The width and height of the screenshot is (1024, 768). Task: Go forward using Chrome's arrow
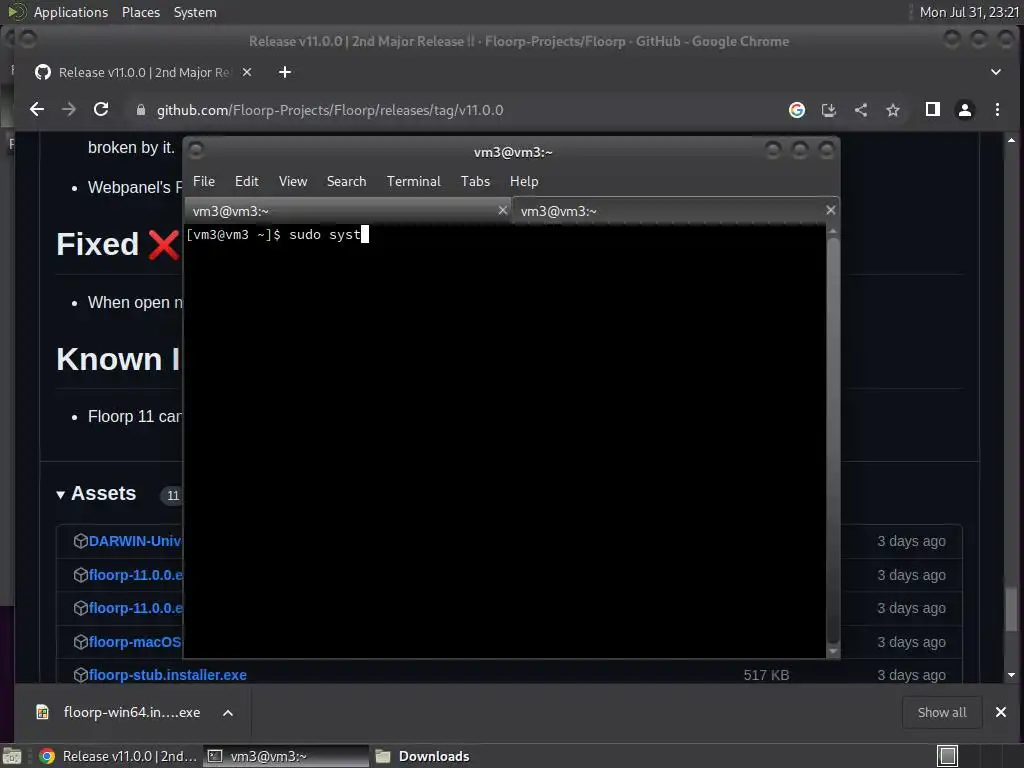(x=69, y=110)
